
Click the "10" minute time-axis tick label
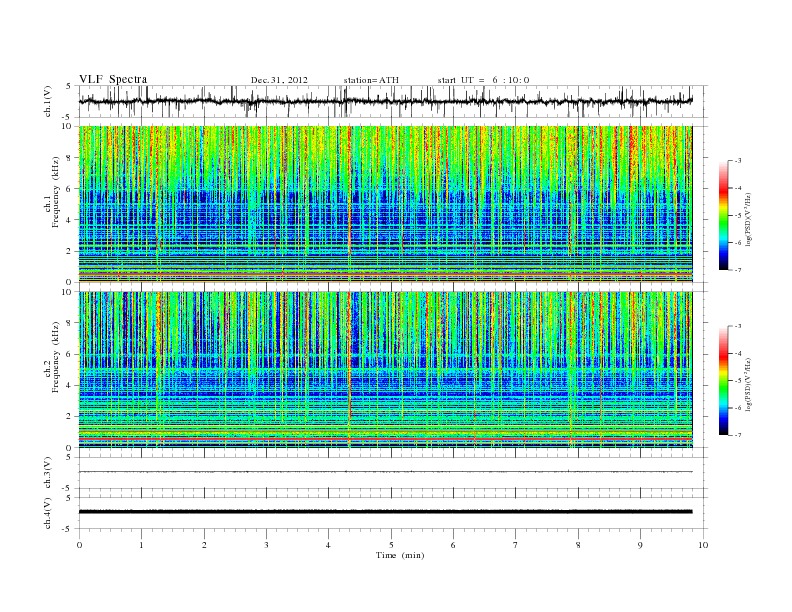point(703,545)
